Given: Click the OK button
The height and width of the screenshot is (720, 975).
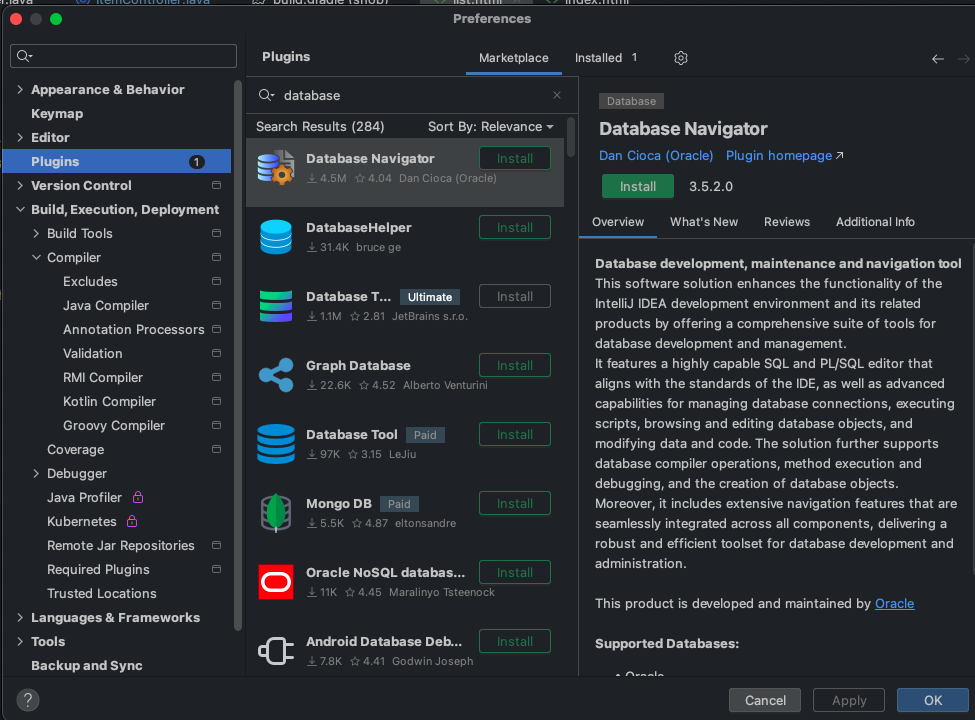Looking at the screenshot, I should click(x=932, y=700).
